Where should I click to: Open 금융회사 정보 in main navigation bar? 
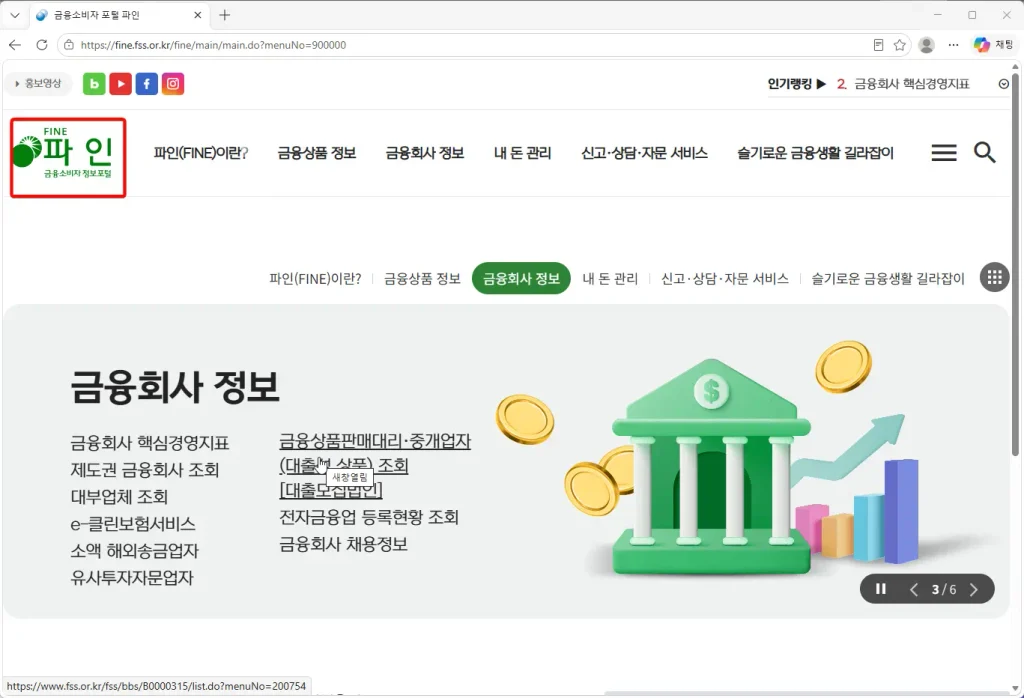(424, 153)
